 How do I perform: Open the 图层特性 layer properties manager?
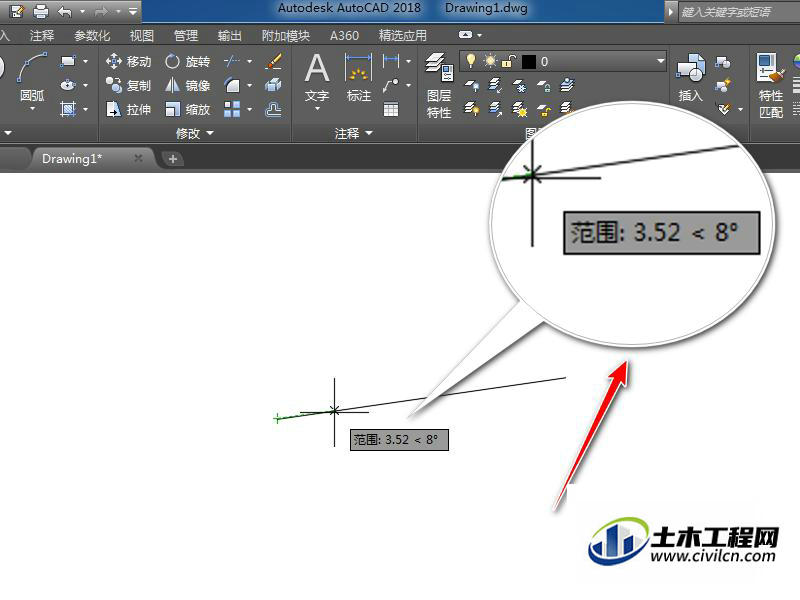pos(439,86)
